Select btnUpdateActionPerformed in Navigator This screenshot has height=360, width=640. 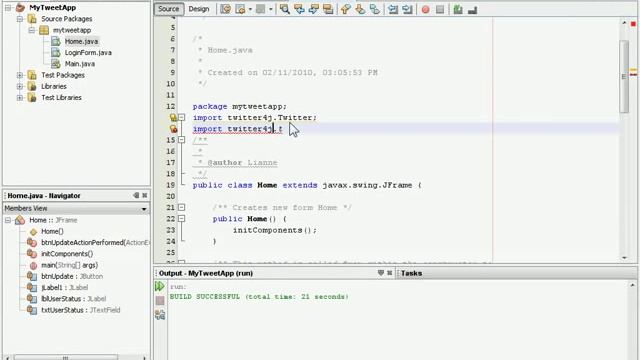[95, 242]
